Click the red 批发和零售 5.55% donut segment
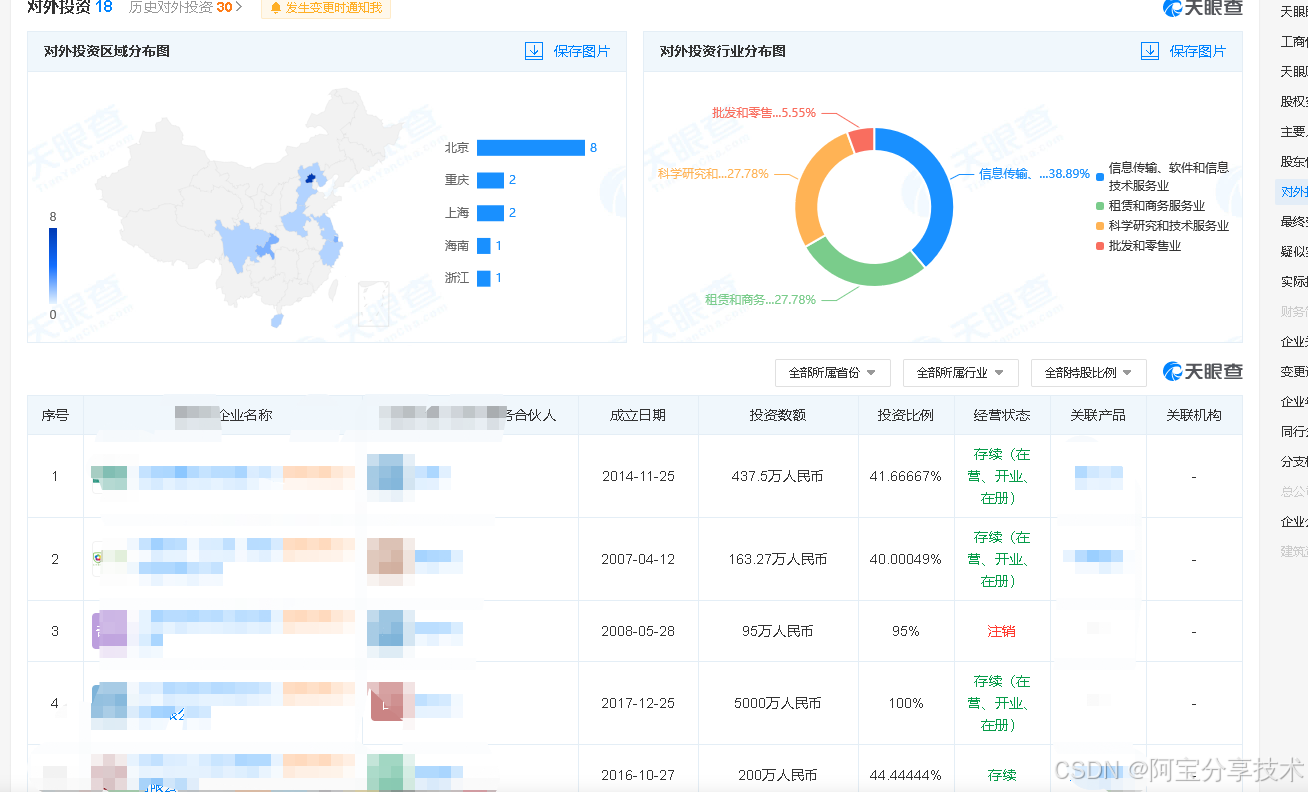1308x792 pixels. 861,140
